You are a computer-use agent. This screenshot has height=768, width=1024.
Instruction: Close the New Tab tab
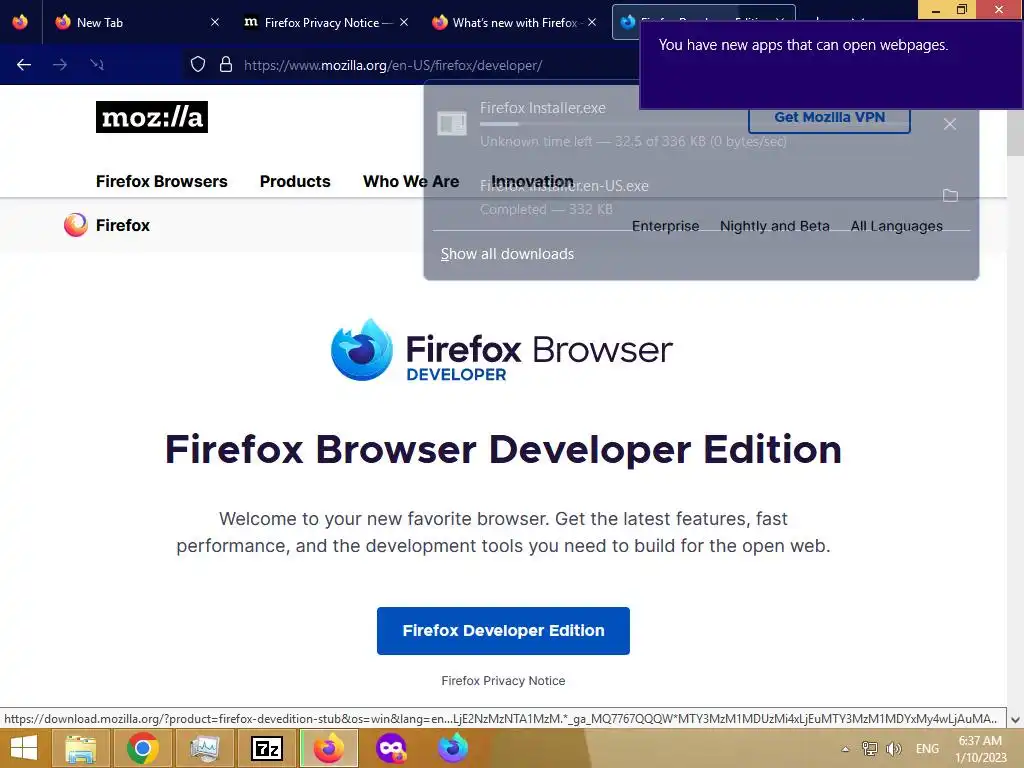coord(215,22)
